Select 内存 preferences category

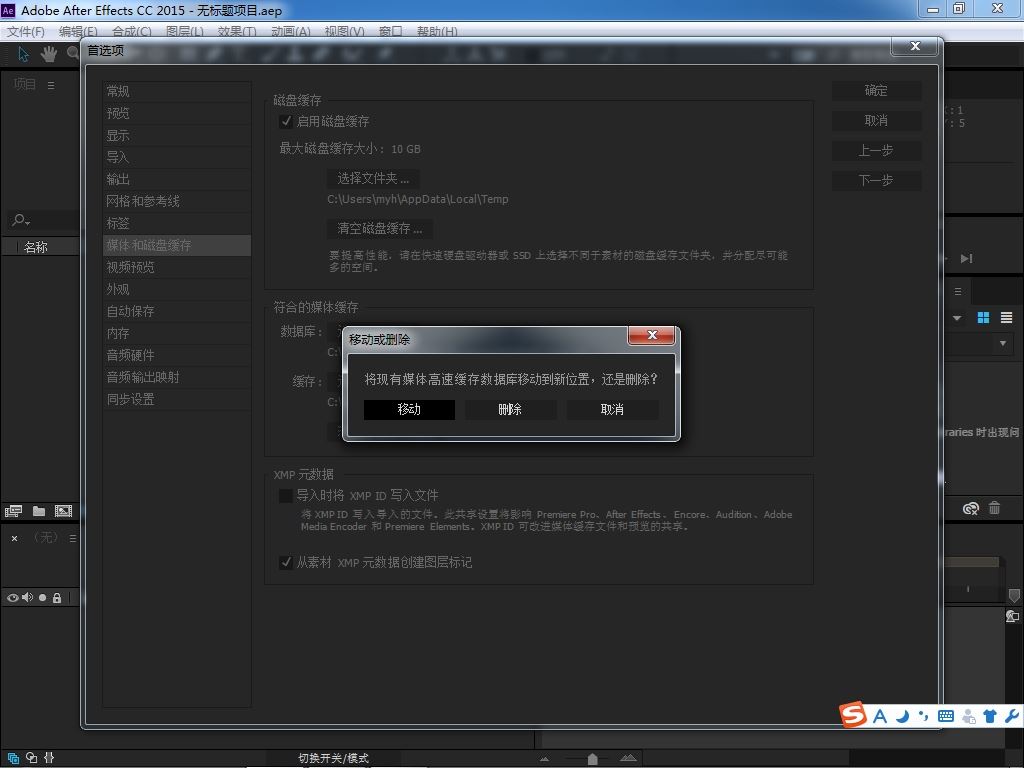[x=177, y=334]
